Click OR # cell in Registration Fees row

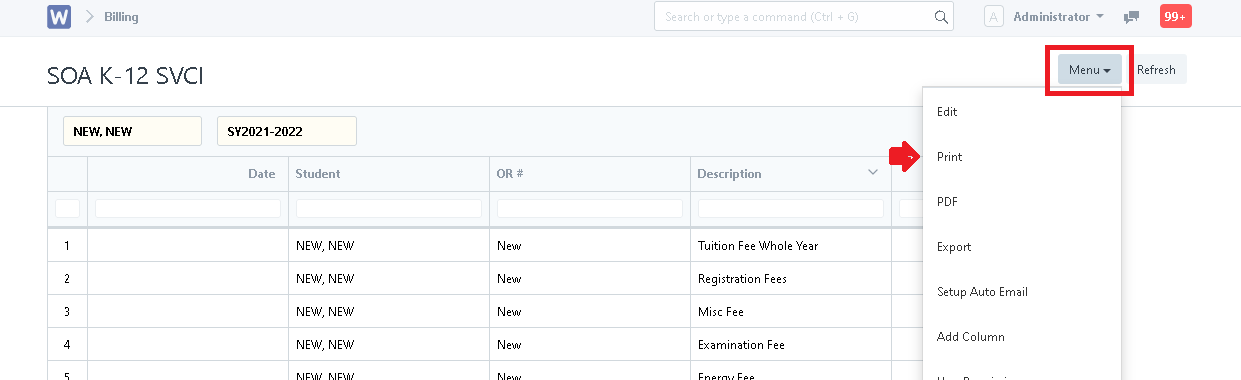coord(590,279)
